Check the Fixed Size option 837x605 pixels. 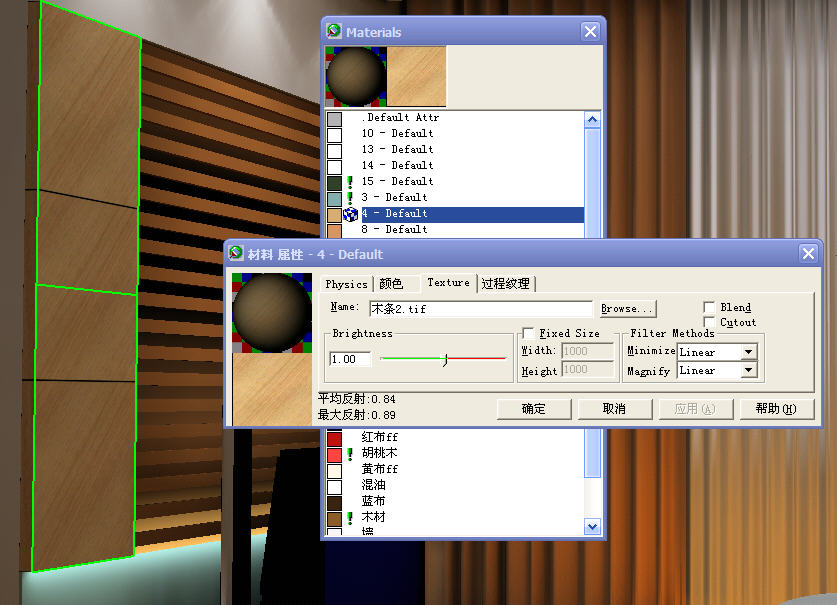[x=529, y=334]
